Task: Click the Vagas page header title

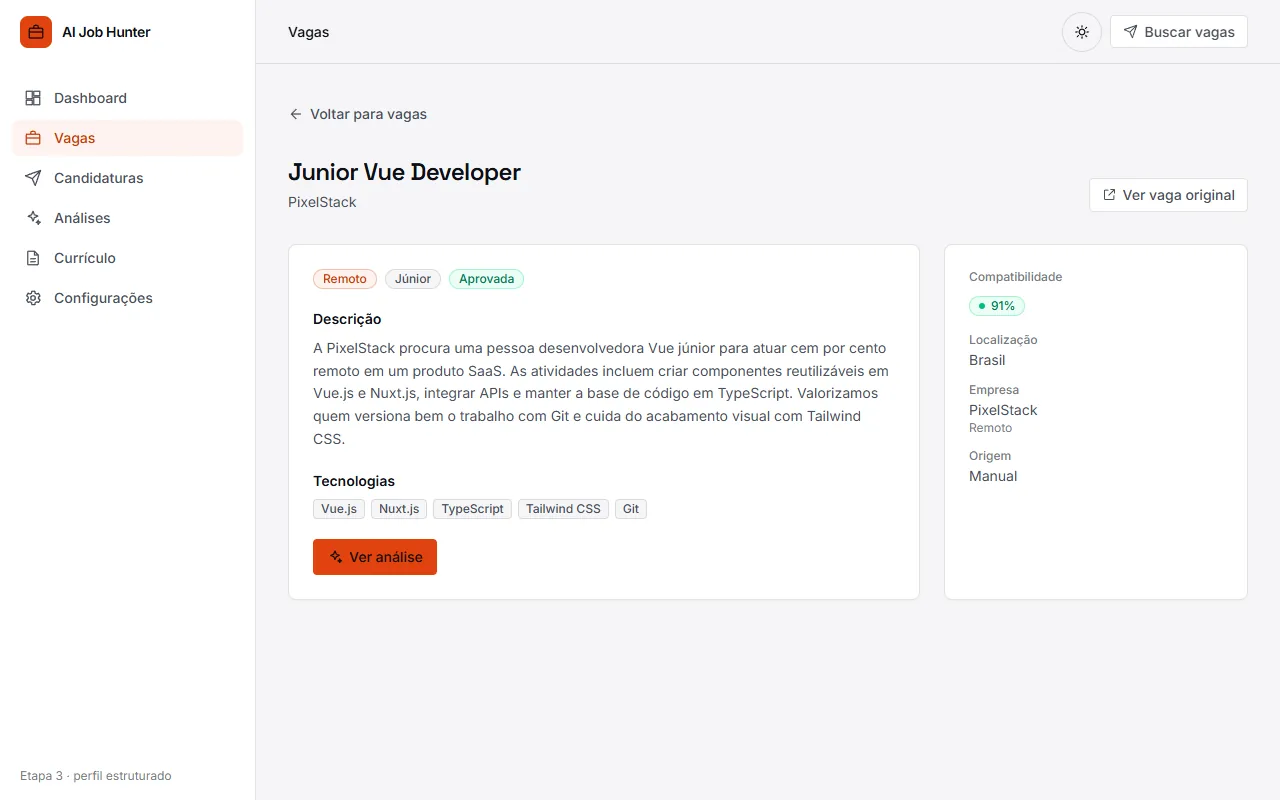Action: point(308,32)
